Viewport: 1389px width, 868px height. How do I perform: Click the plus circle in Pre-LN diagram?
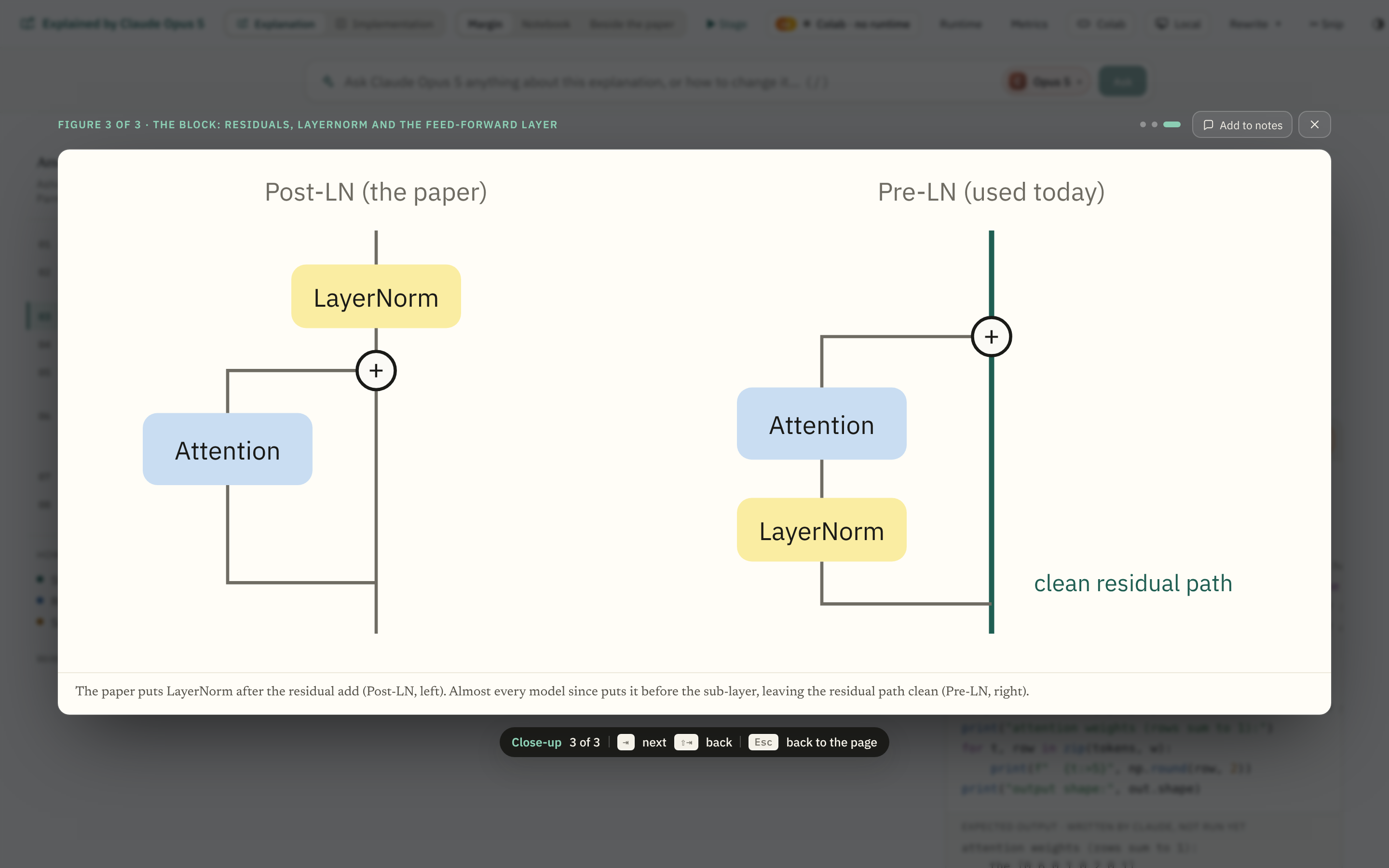point(991,337)
